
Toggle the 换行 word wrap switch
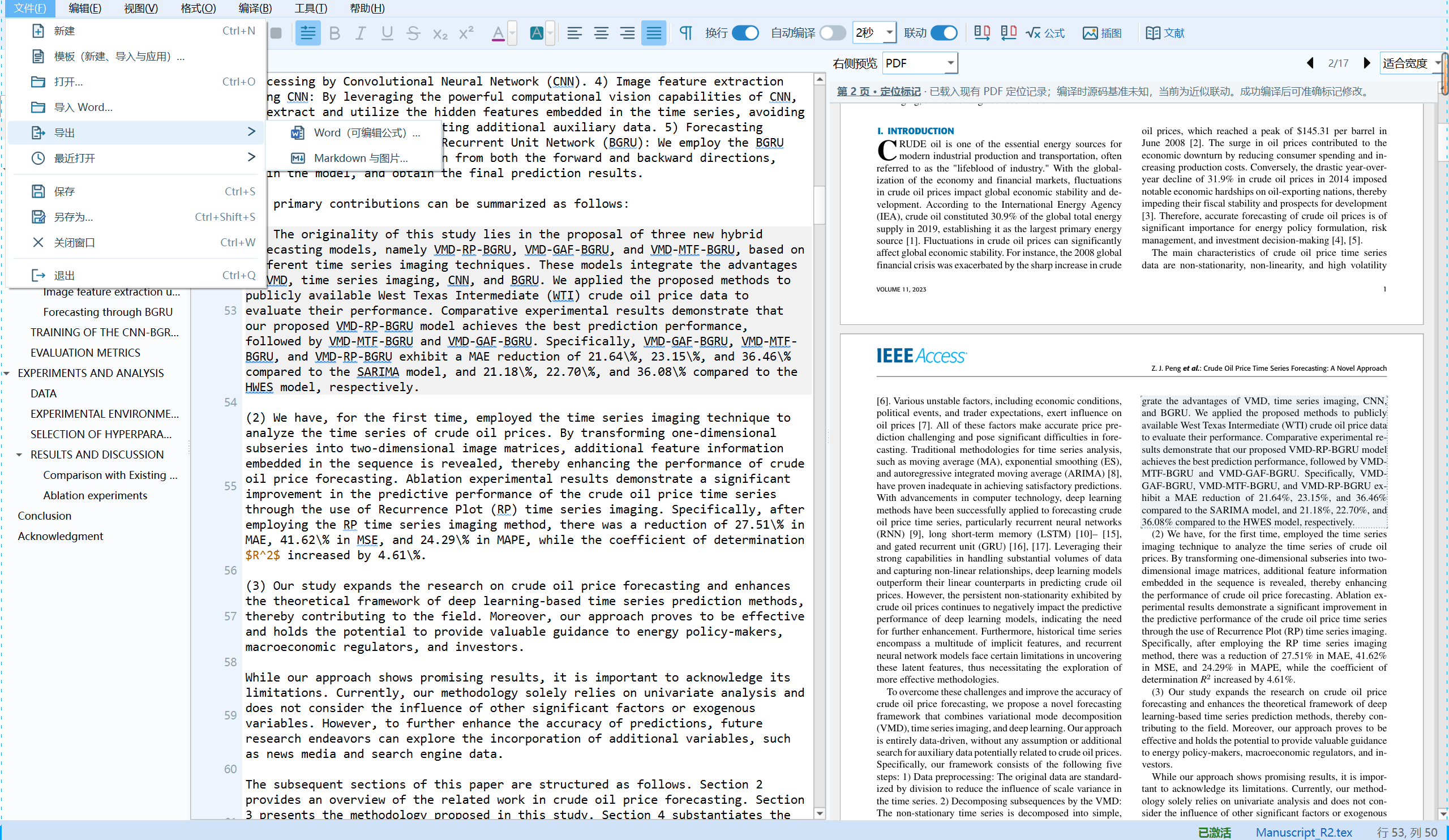(x=746, y=33)
